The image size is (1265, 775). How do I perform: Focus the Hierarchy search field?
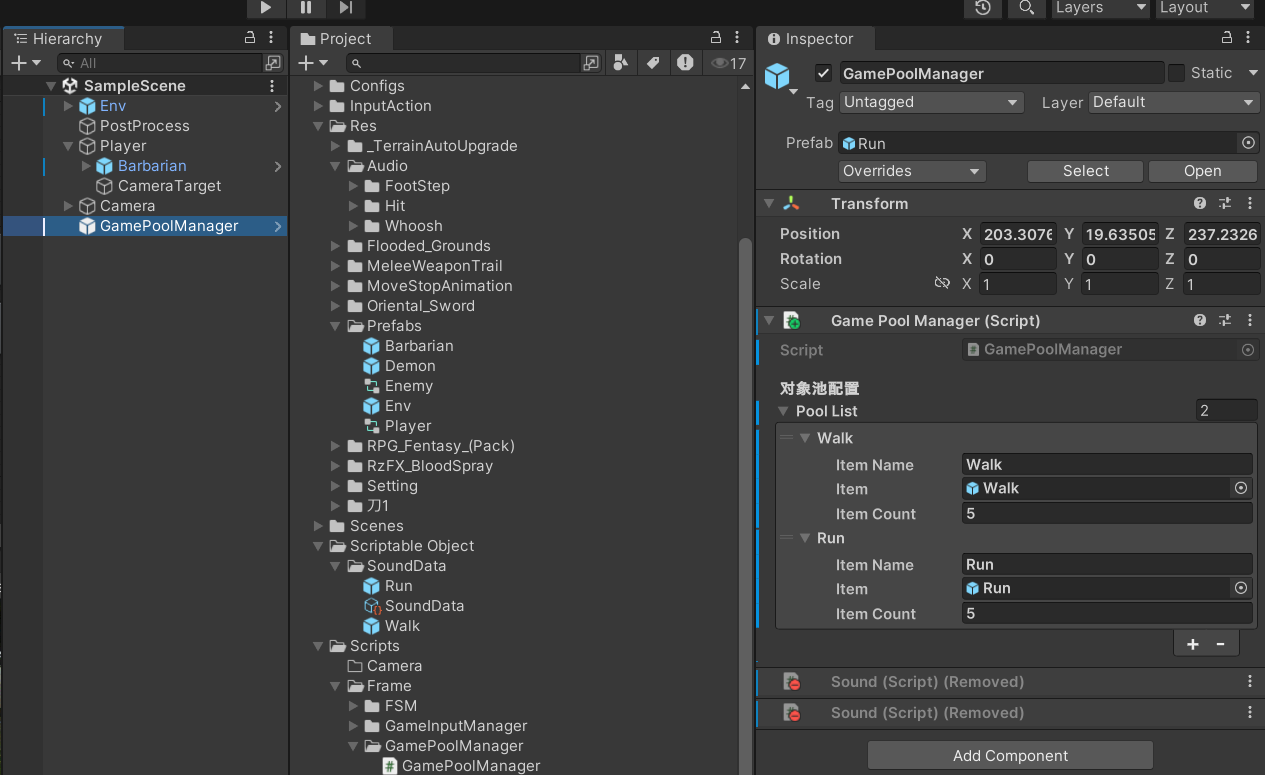coord(160,63)
